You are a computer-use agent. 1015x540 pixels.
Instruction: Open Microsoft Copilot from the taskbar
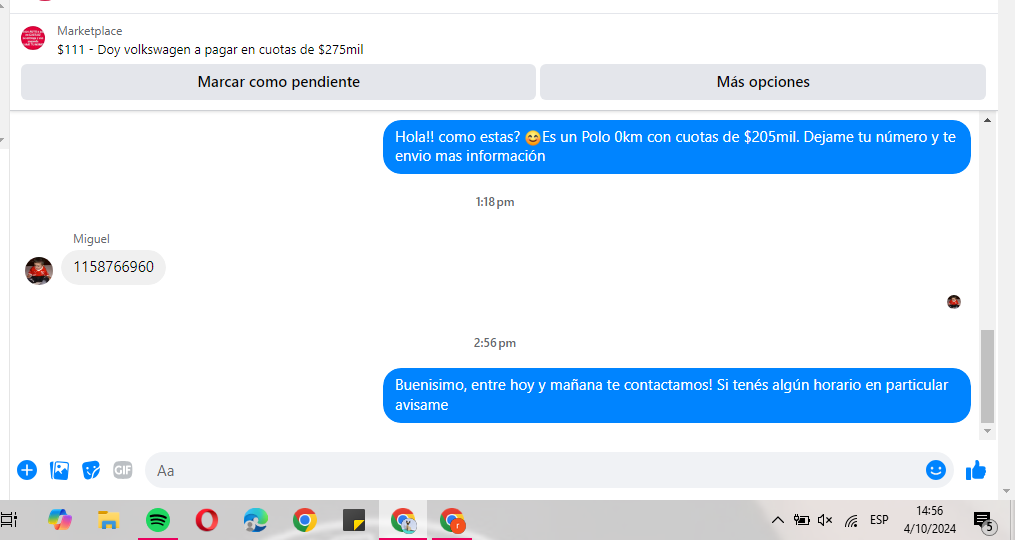tap(60, 520)
